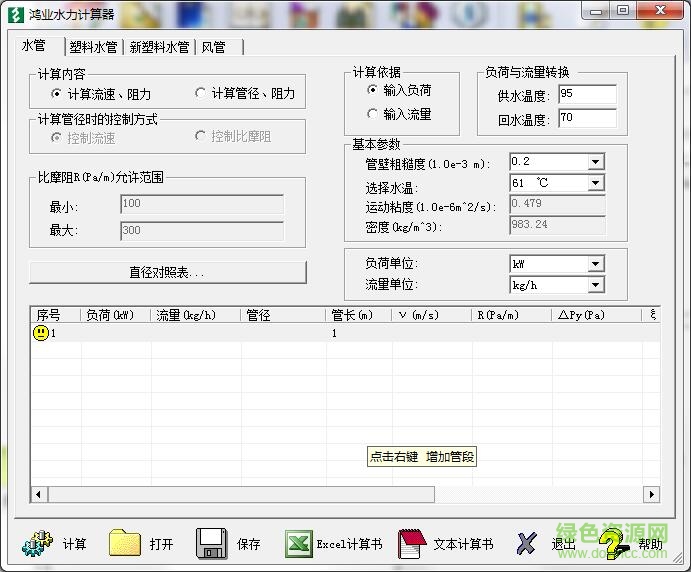Select 计算流速、阻力 radio option

pos(56,94)
